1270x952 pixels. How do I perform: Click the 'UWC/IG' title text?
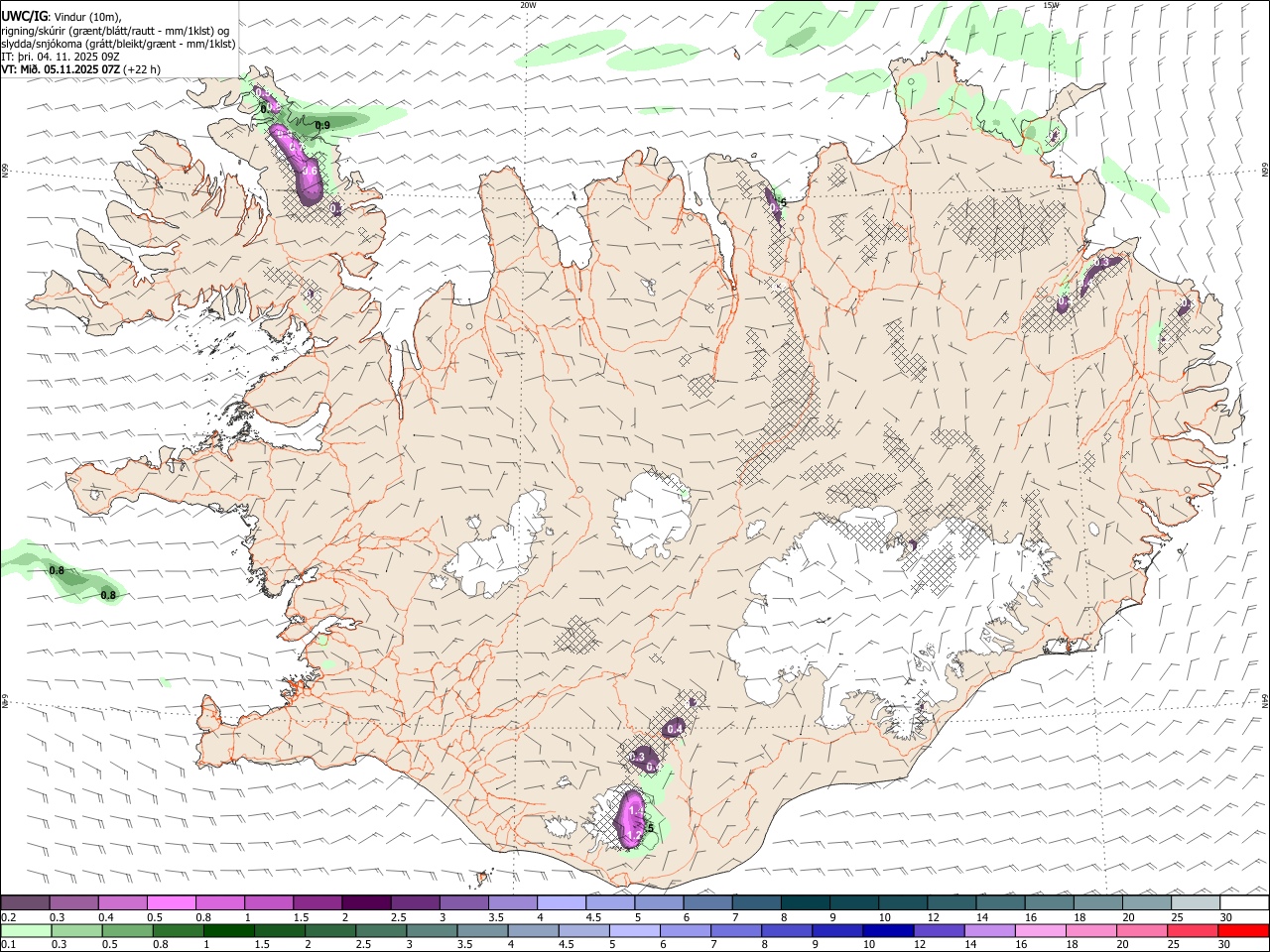[x=24, y=16]
